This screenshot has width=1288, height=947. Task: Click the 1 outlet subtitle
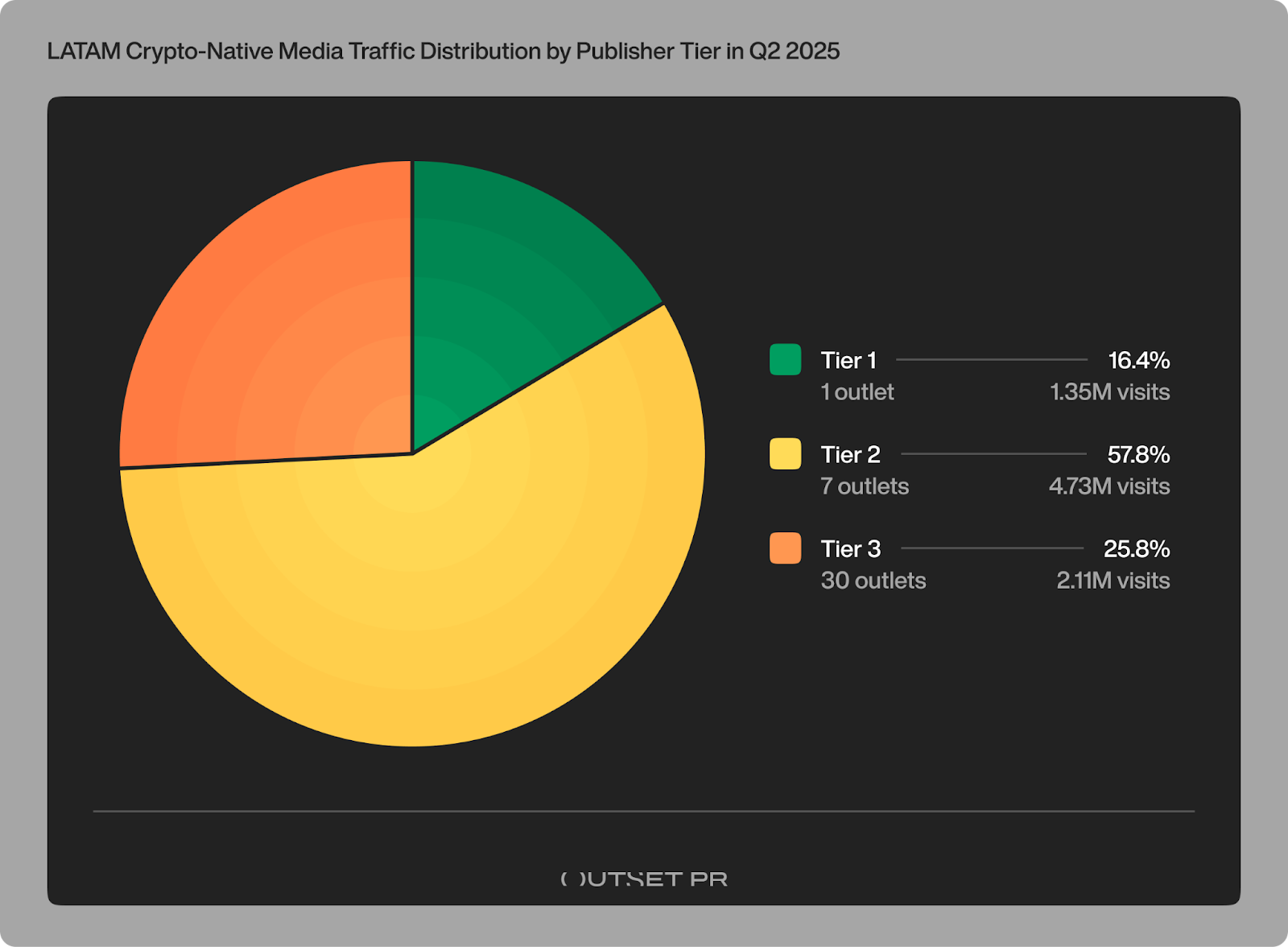pyautogui.click(x=857, y=392)
